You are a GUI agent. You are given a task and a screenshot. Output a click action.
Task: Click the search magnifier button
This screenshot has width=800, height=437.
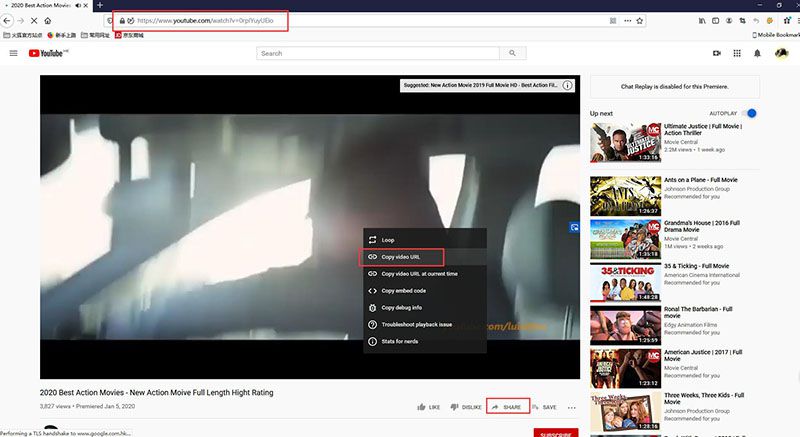pos(513,53)
